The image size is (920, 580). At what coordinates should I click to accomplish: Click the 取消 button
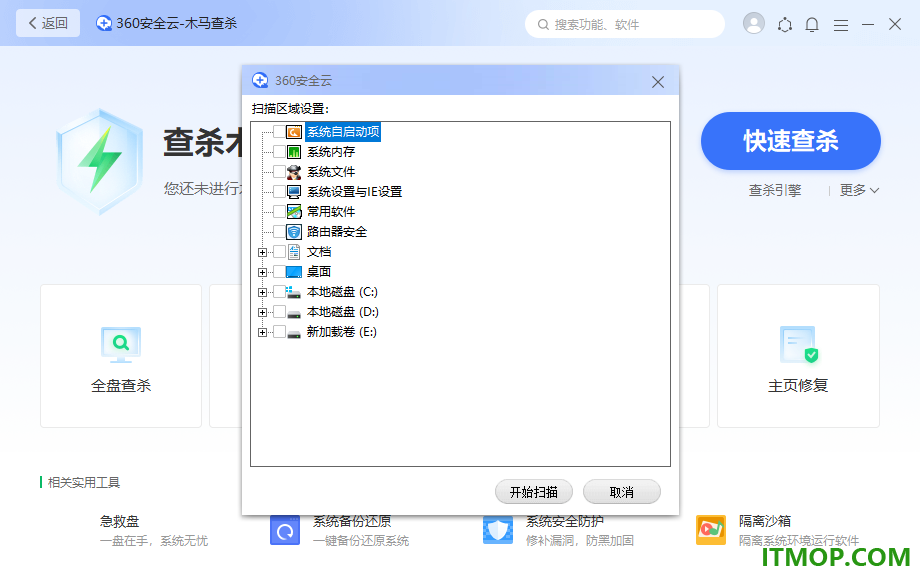pos(622,492)
